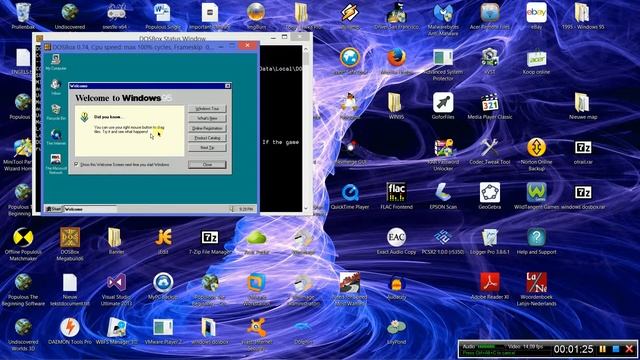Open Online Registration in Welcome dialog

tap(207, 128)
